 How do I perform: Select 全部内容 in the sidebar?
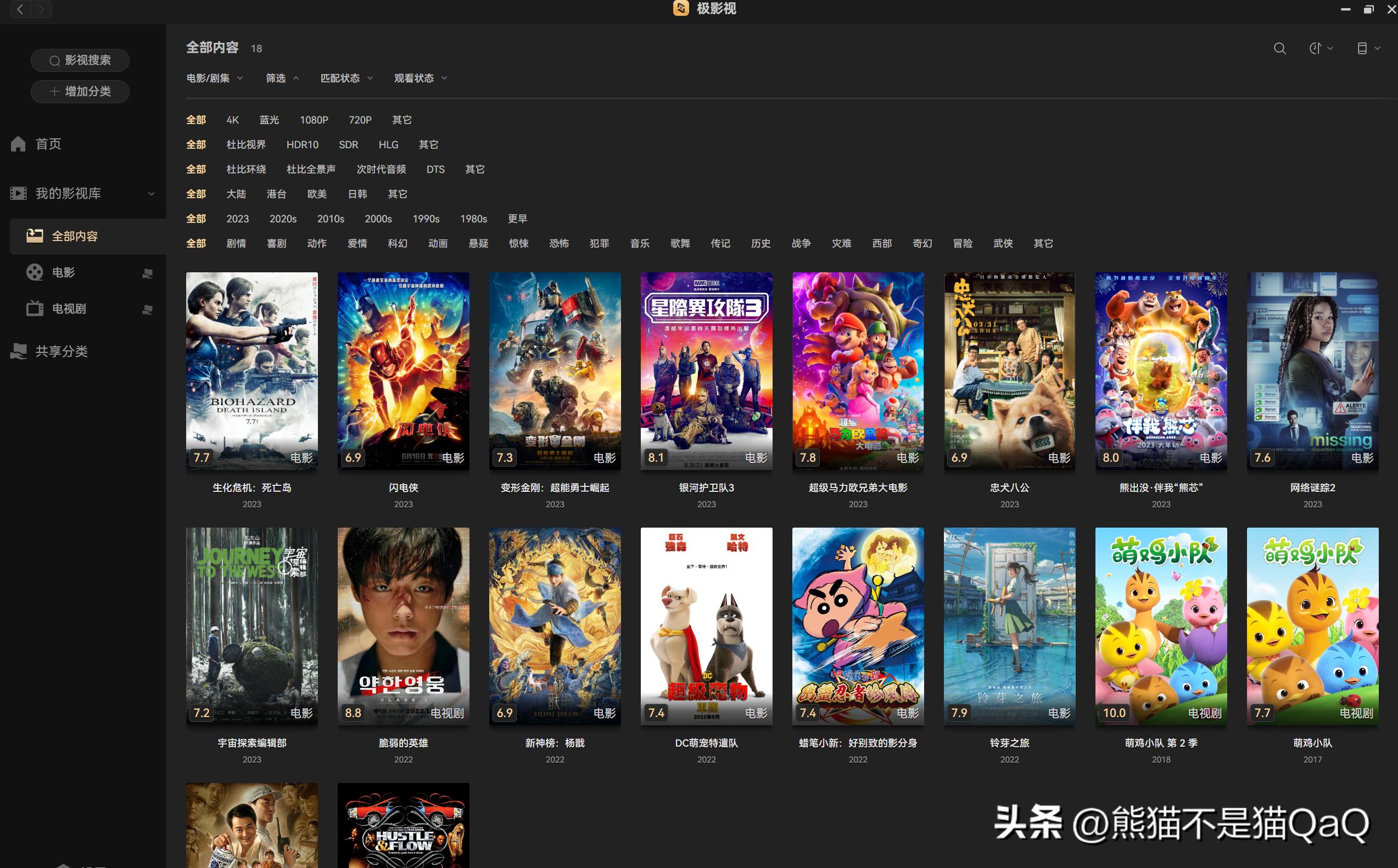tap(75, 236)
